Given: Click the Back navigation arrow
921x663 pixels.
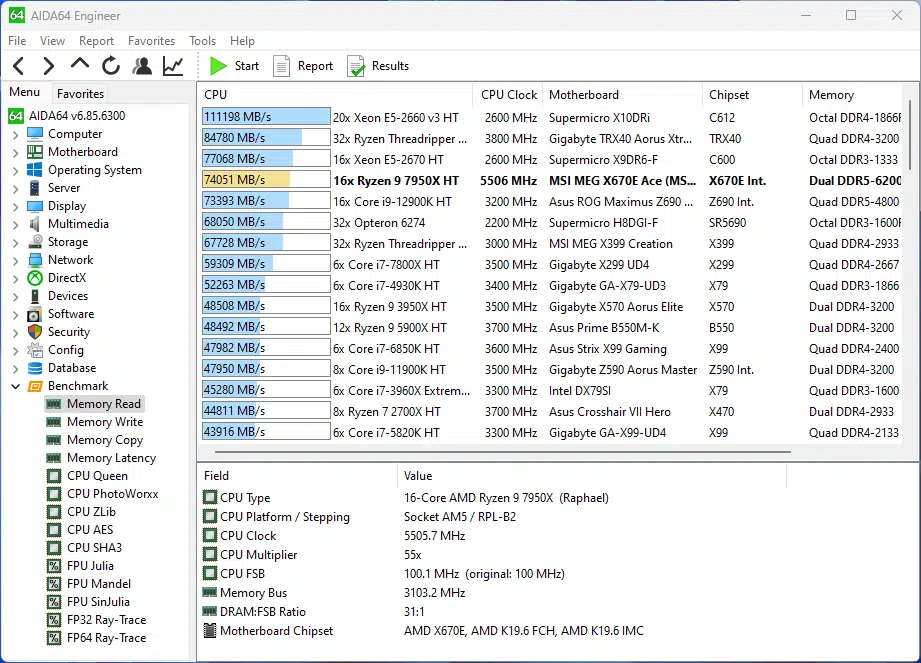Looking at the screenshot, I should [18, 66].
